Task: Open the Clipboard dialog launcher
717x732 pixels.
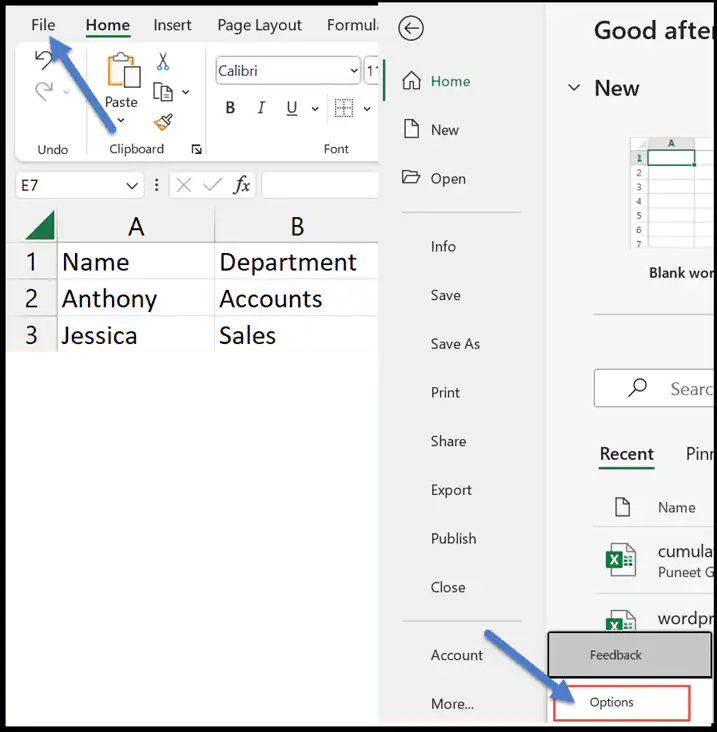Action: [x=197, y=149]
